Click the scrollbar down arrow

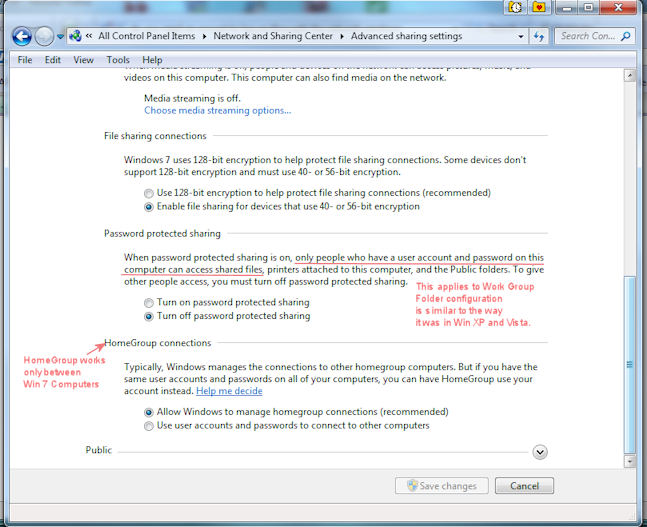(x=630, y=461)
